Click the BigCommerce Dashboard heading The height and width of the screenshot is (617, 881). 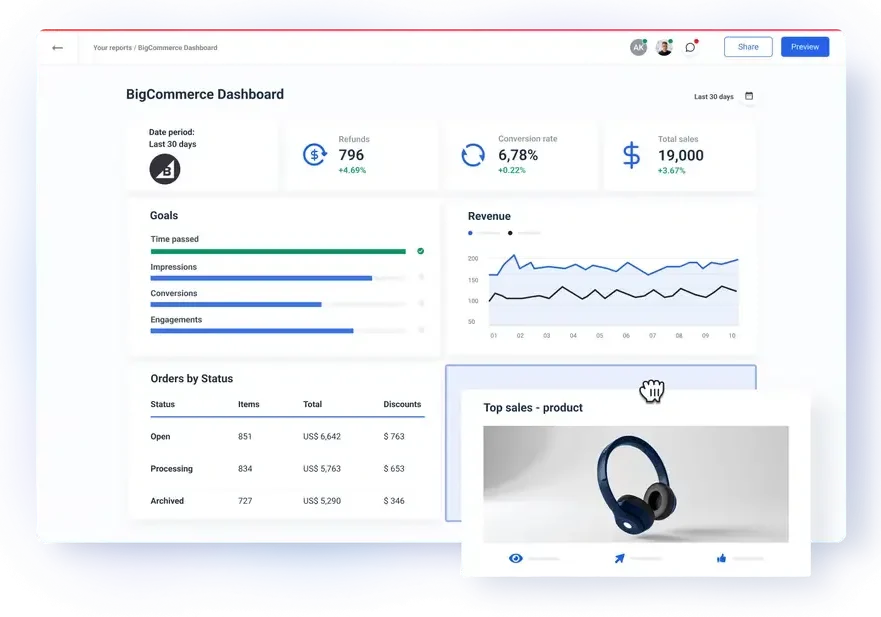(205, 94)
